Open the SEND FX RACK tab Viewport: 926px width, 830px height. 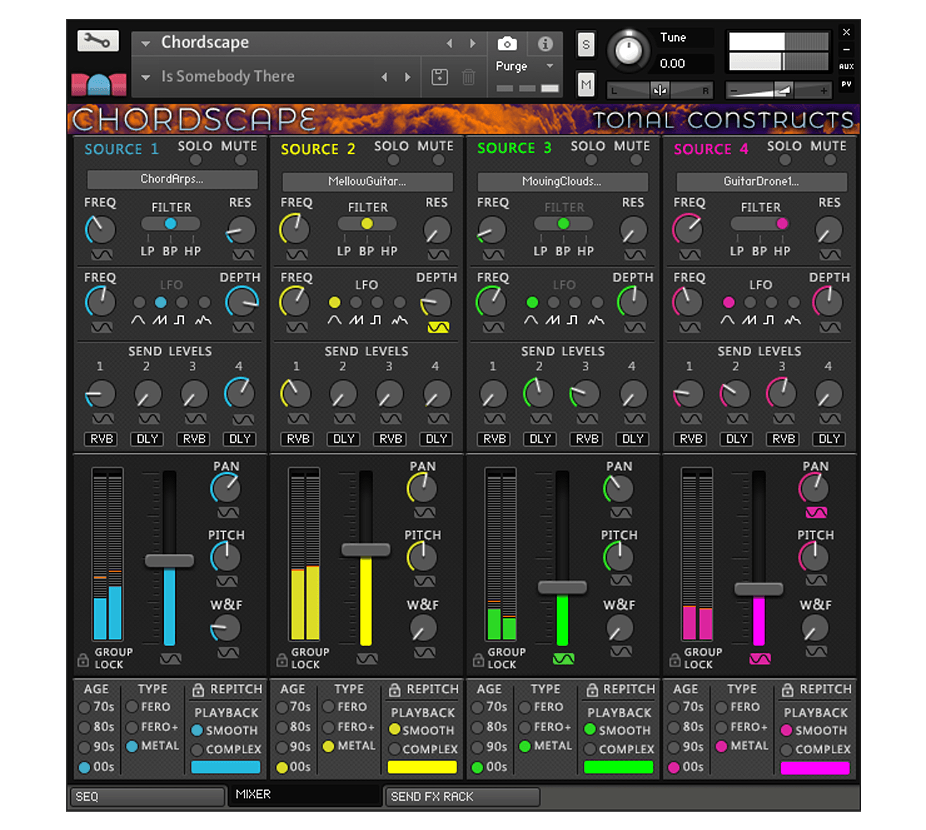pyautogui.click(x=462, y=797)
